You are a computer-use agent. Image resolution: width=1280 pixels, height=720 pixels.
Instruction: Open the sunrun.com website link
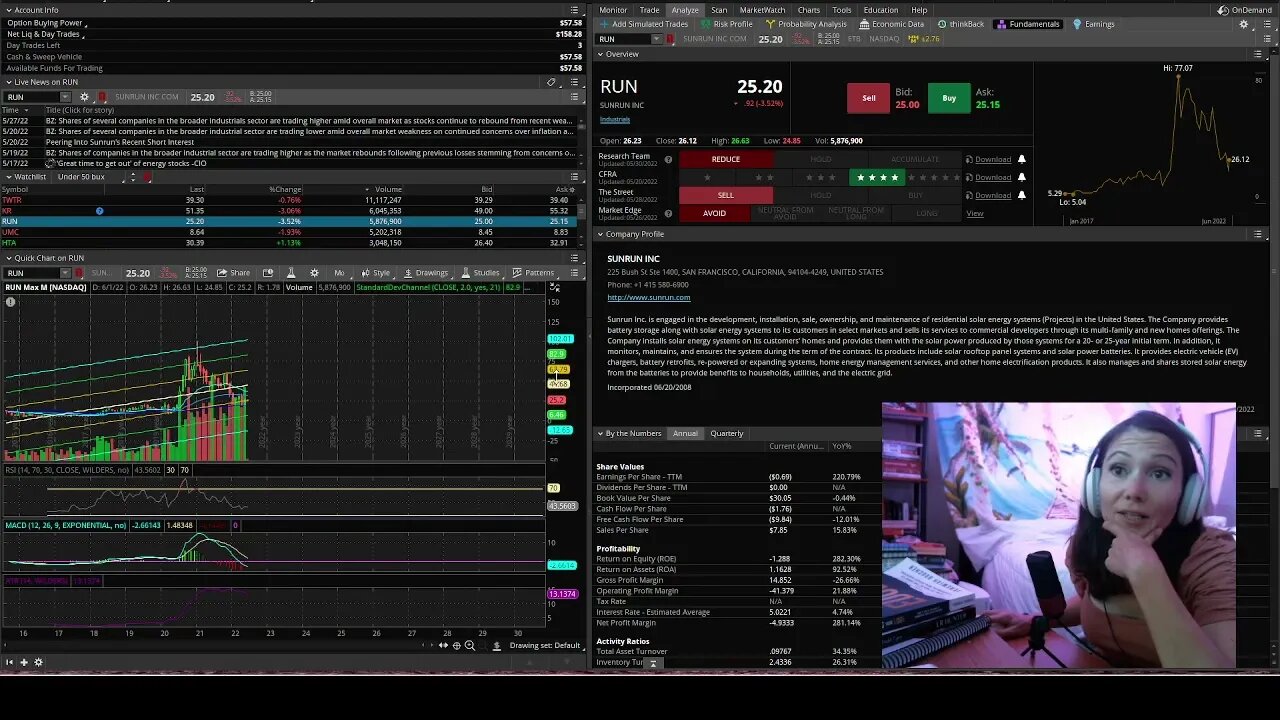coord(648,297)
